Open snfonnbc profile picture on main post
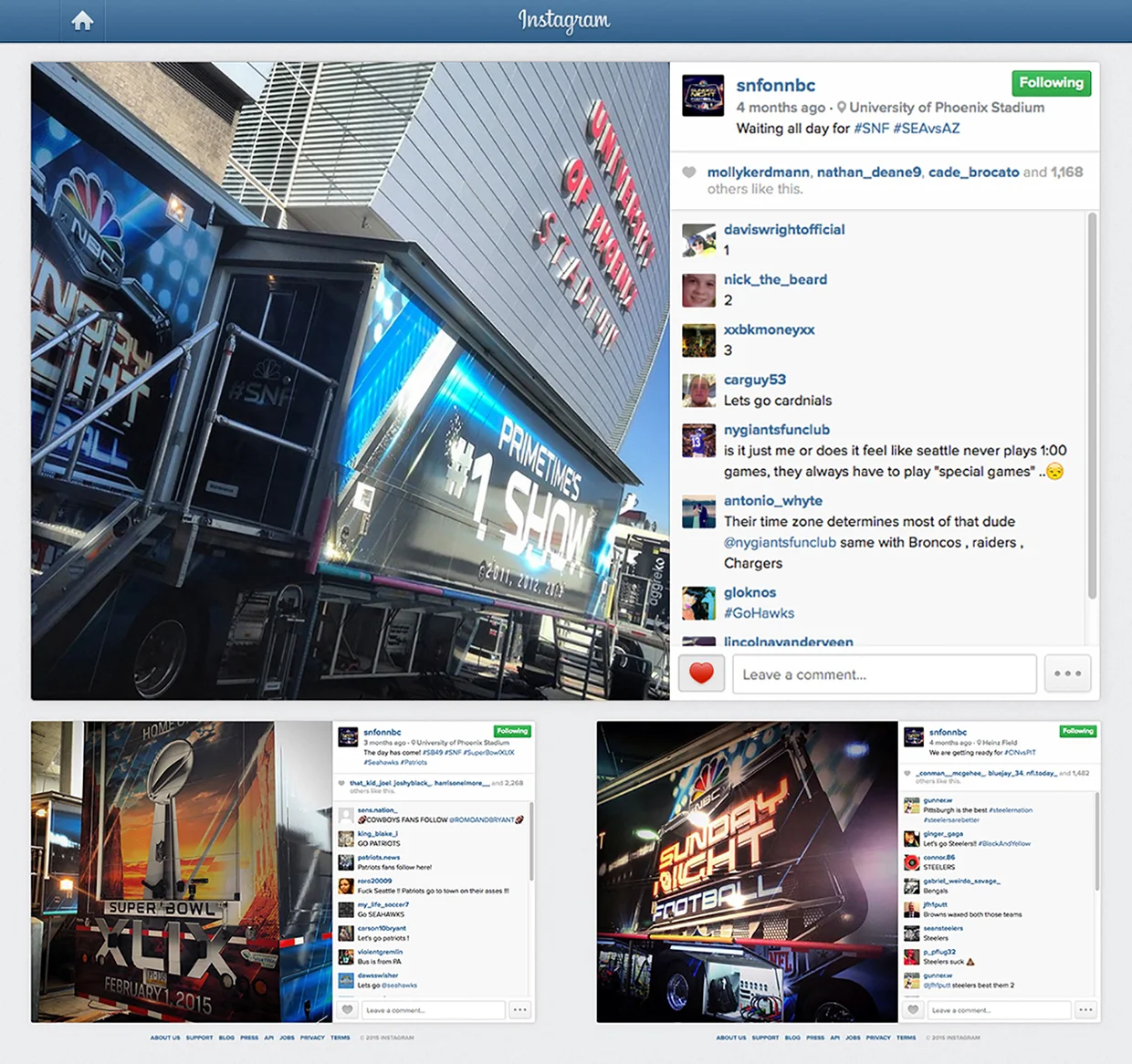The height and width of the screenshot is (1064, 1132). [703, 95]
